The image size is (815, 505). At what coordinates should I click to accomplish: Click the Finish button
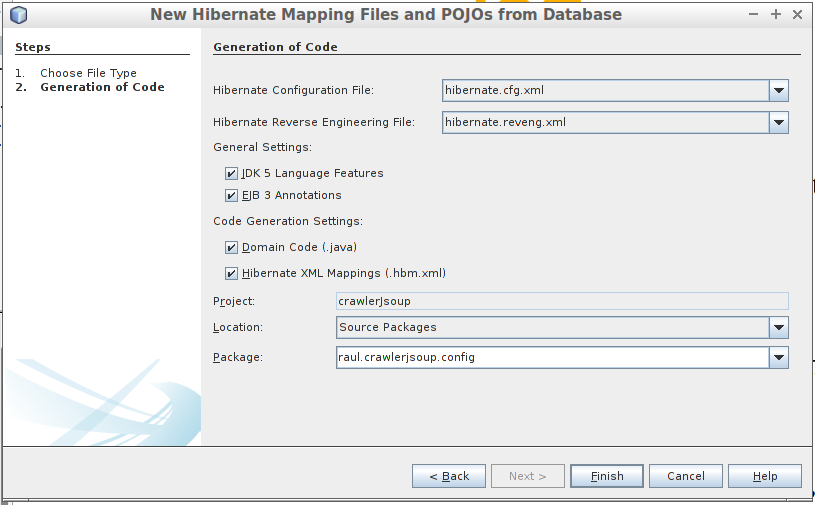tap(607, 476)
